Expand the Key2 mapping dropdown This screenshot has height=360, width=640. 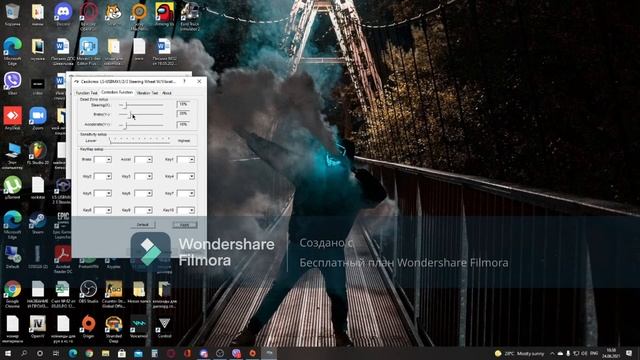(x=102, y=176)
